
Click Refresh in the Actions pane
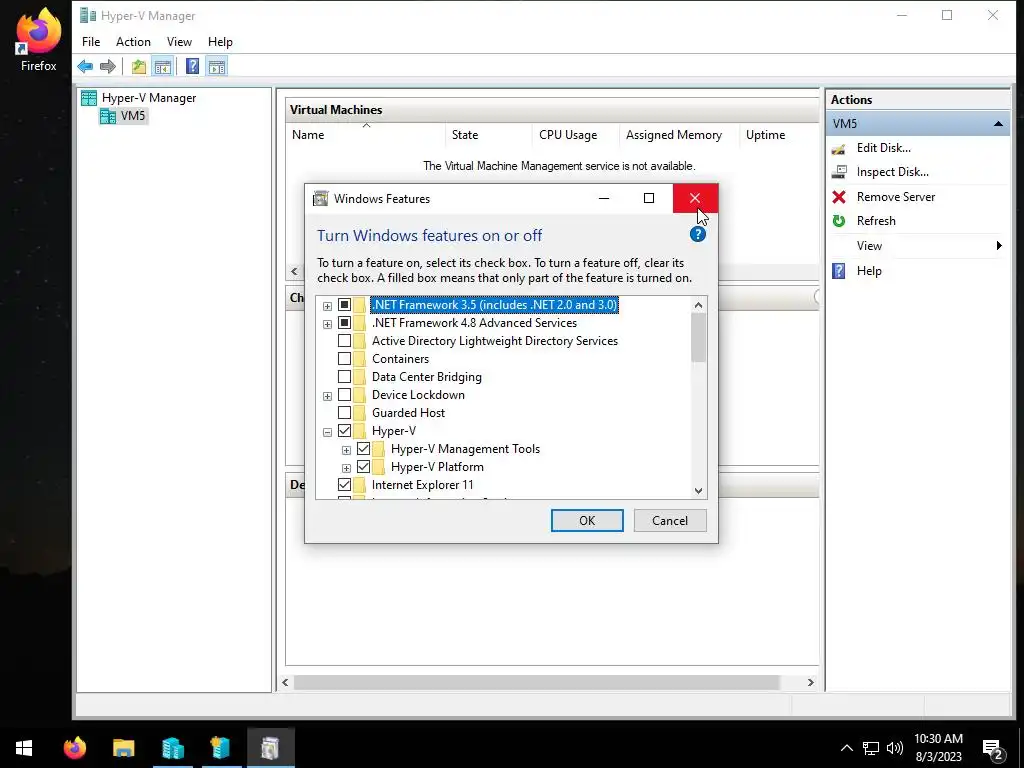[876, 221]
